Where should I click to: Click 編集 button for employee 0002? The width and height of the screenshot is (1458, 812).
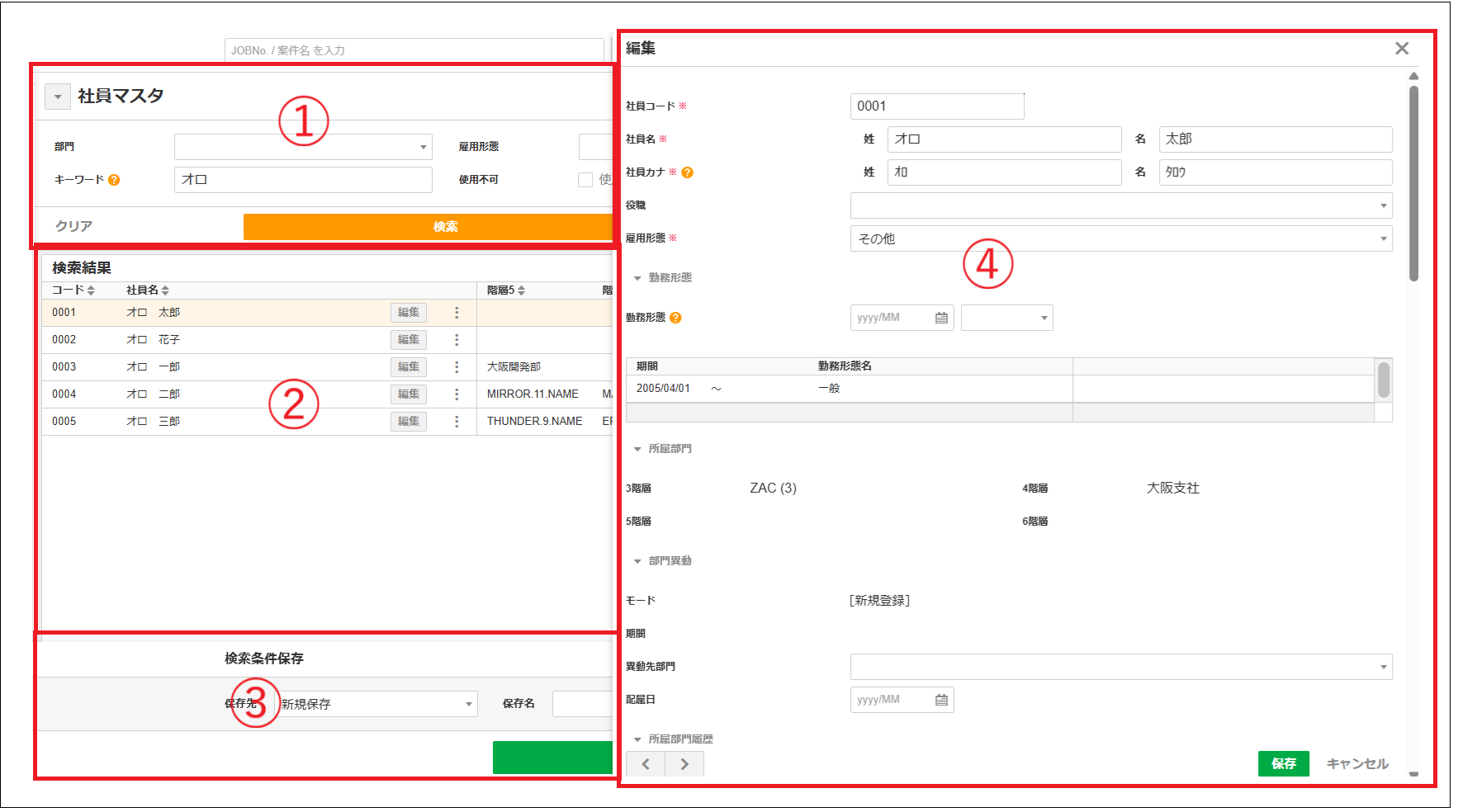tap(409, 340)
